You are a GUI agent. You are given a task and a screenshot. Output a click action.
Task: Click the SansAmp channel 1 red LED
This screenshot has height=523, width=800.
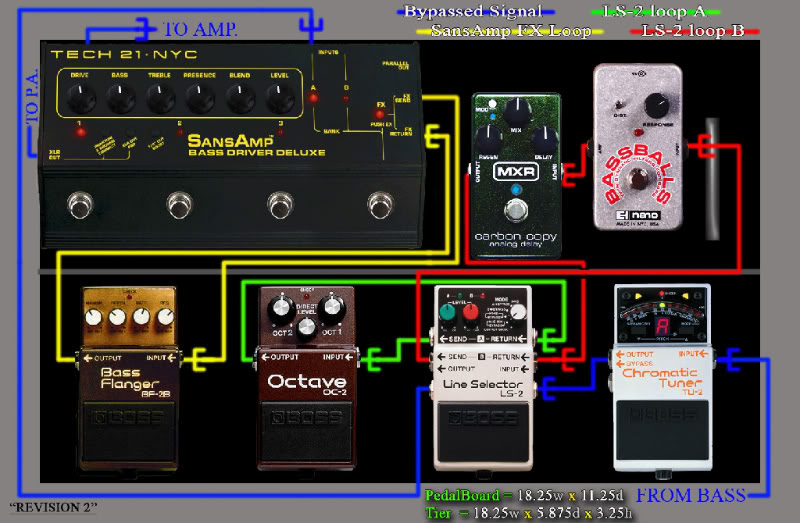pos(80,133)
